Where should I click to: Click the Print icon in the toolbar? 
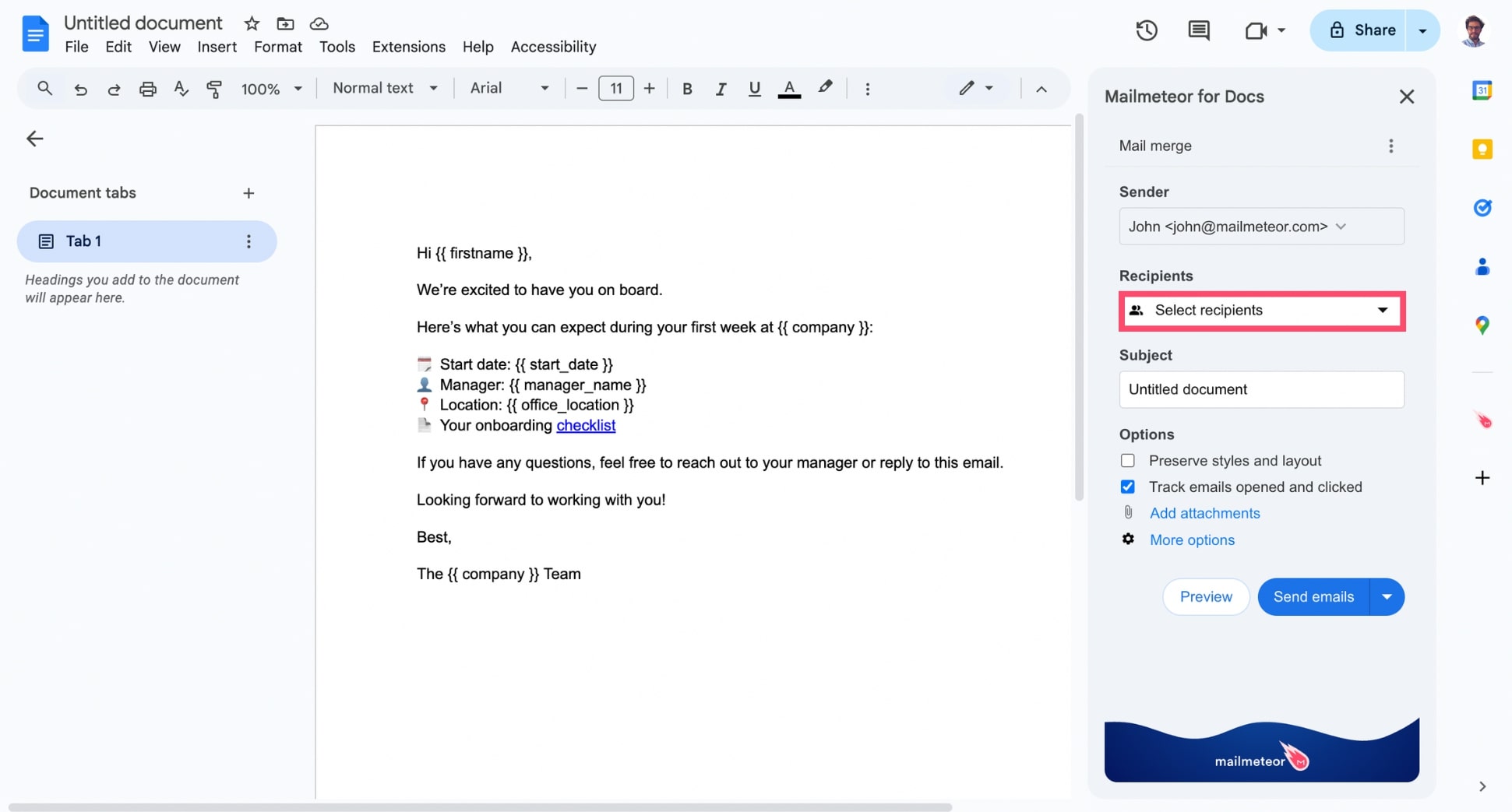(147, 89)
